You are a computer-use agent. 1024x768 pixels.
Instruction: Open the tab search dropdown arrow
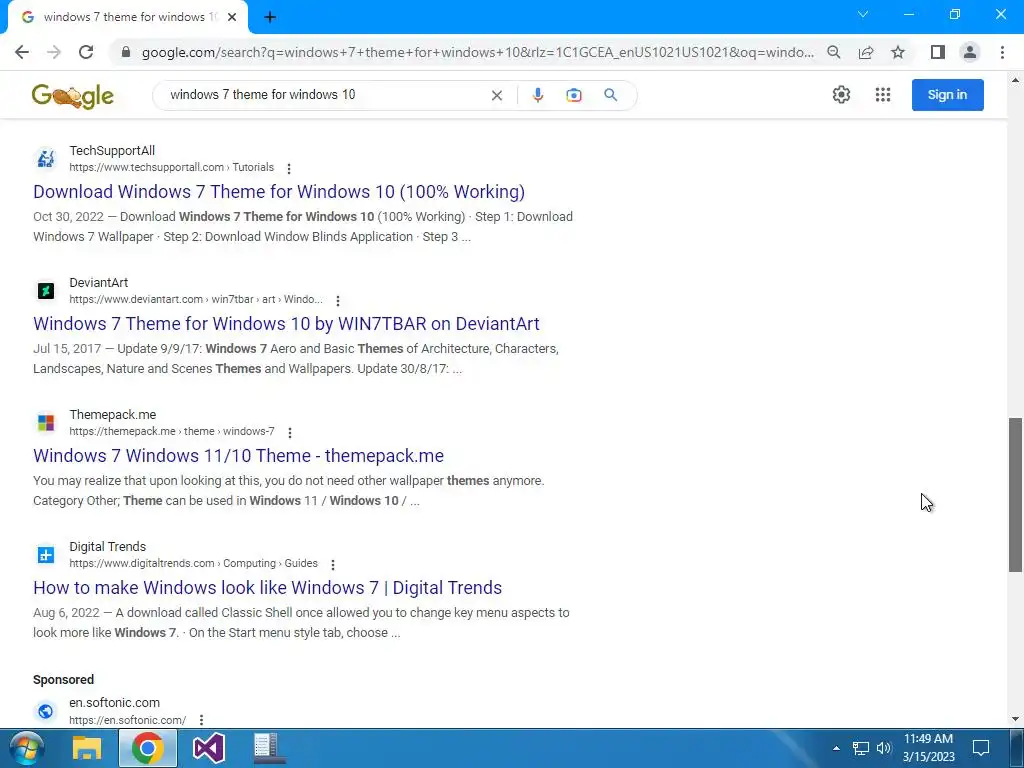pos(863,14)
